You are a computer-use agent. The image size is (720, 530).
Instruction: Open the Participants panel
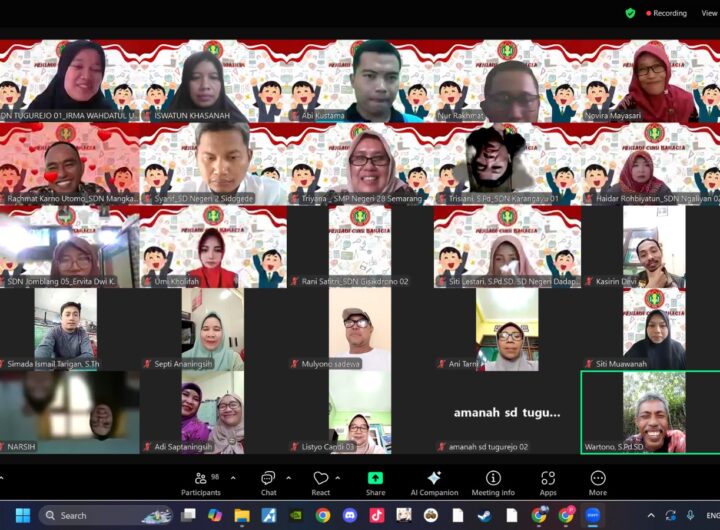tap(200, 482)
